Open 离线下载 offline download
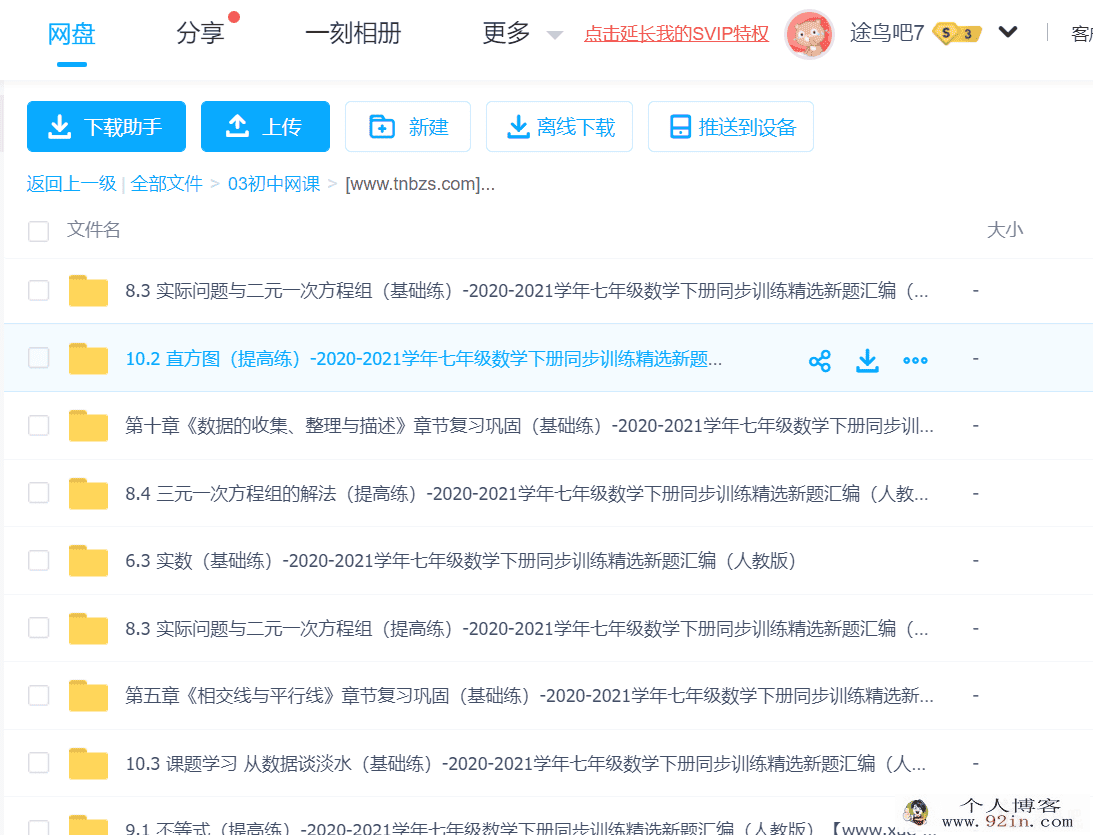Image resolution: width=1093 pixels, height=835 pixels. [x=559, y=126]
